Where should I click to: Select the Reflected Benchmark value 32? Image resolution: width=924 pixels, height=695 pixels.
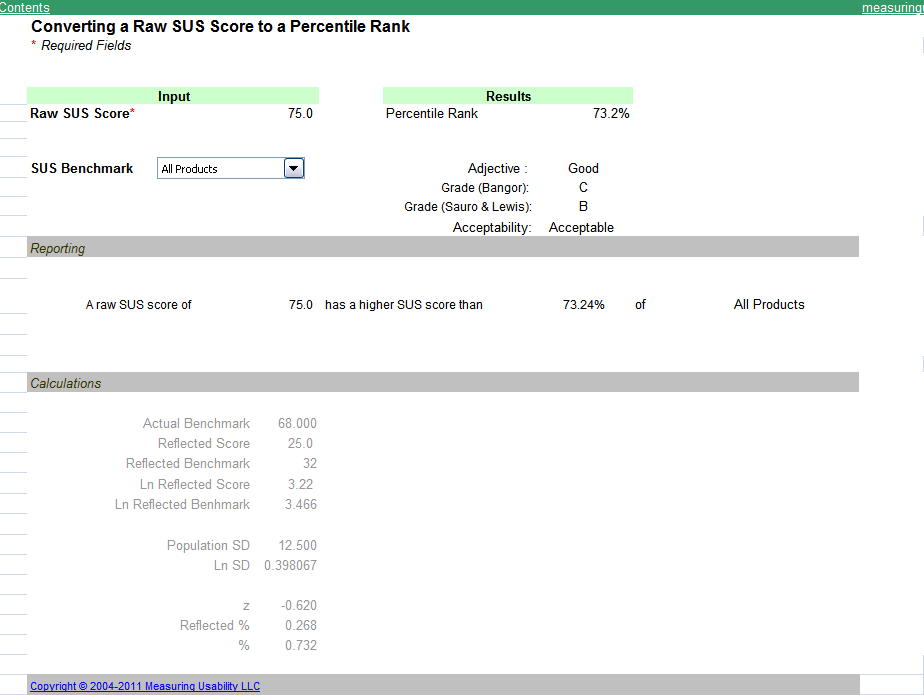310,463
